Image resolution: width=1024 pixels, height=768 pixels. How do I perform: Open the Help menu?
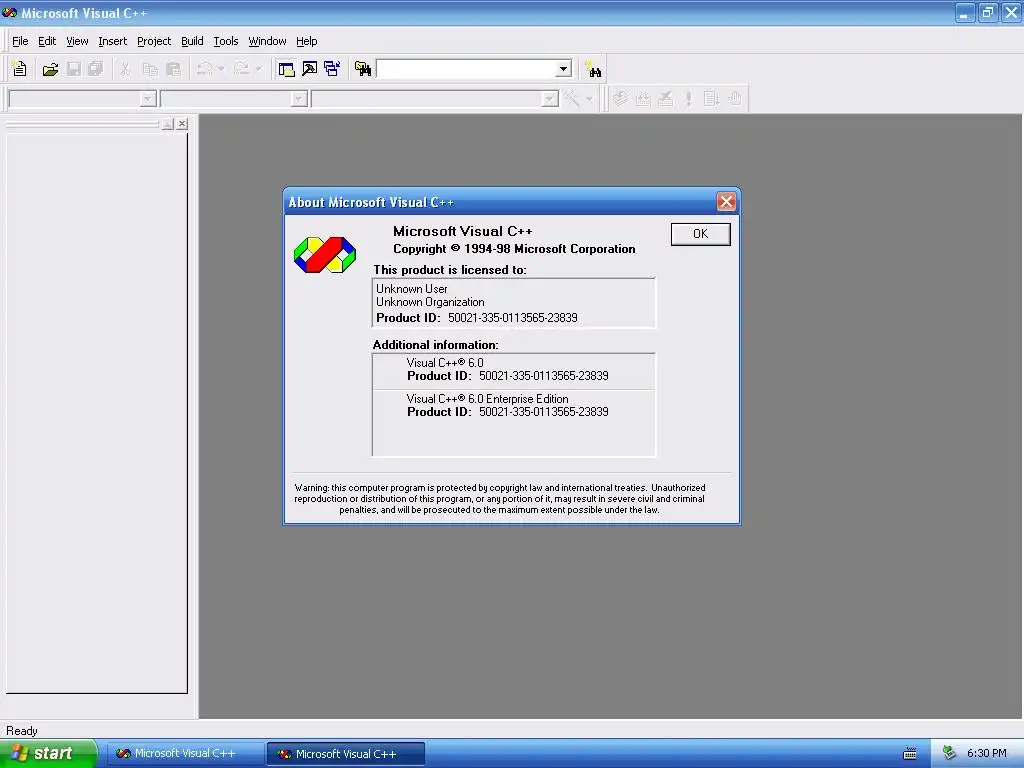(x=306, y=41)
